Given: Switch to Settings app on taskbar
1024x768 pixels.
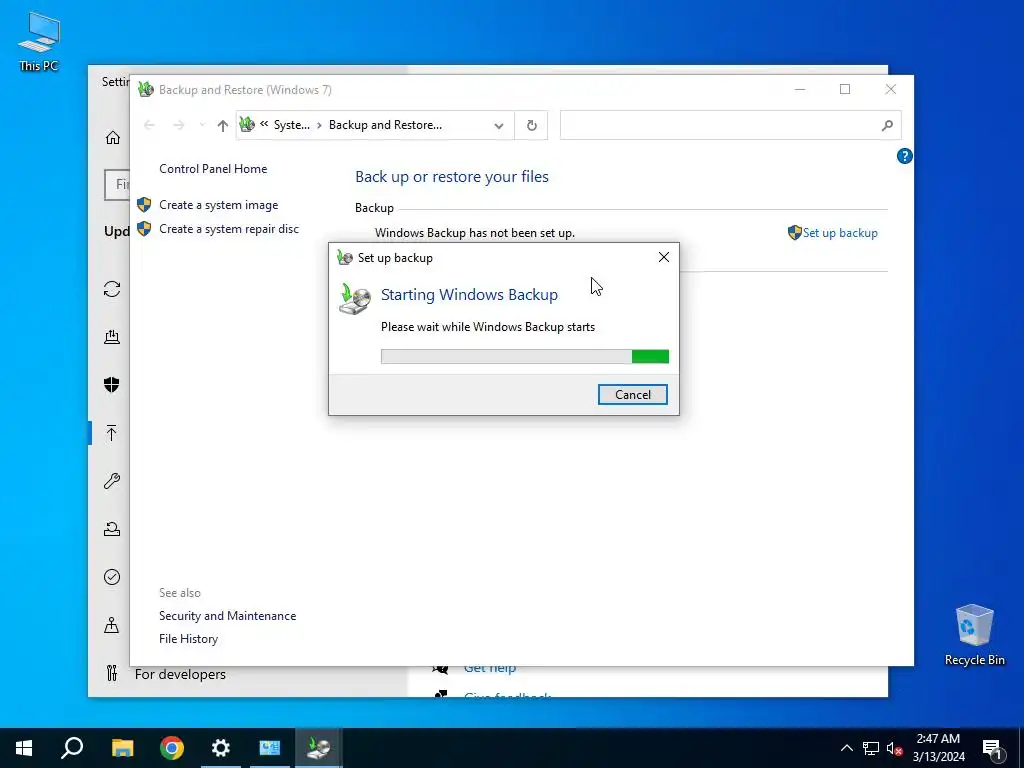Looking at the screenshot, I should point(221,748).
